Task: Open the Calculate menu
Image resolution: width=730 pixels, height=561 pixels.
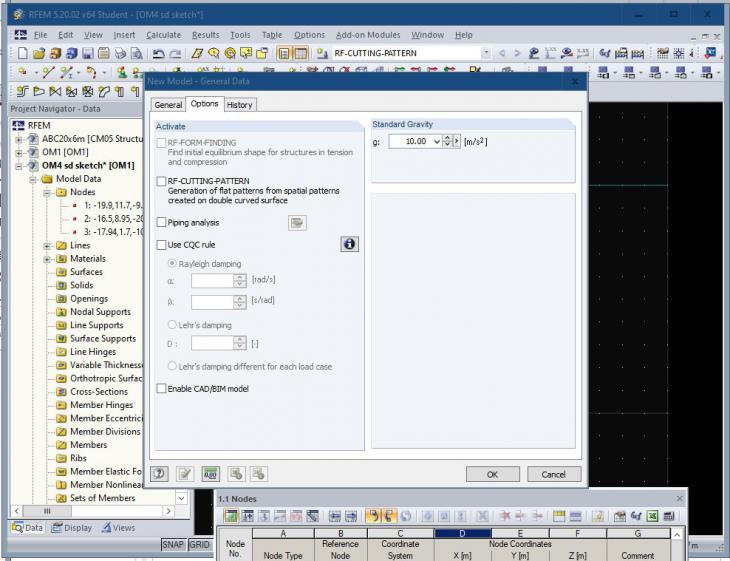Action: point(163,35)
